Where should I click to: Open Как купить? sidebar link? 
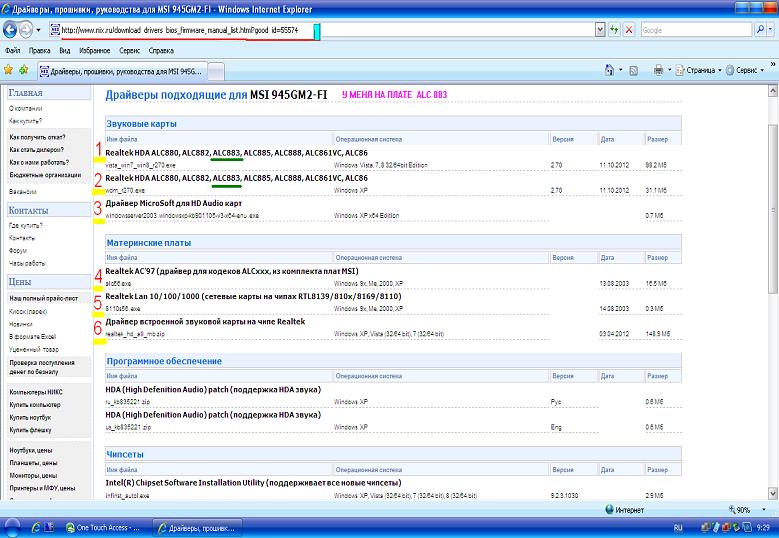tap(25, 121)
